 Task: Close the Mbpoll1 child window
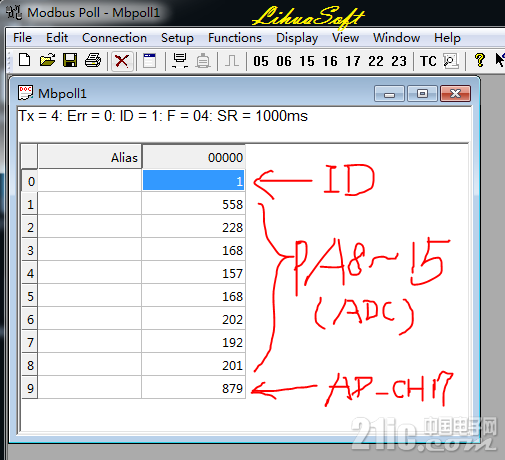[x=455, y=94]
